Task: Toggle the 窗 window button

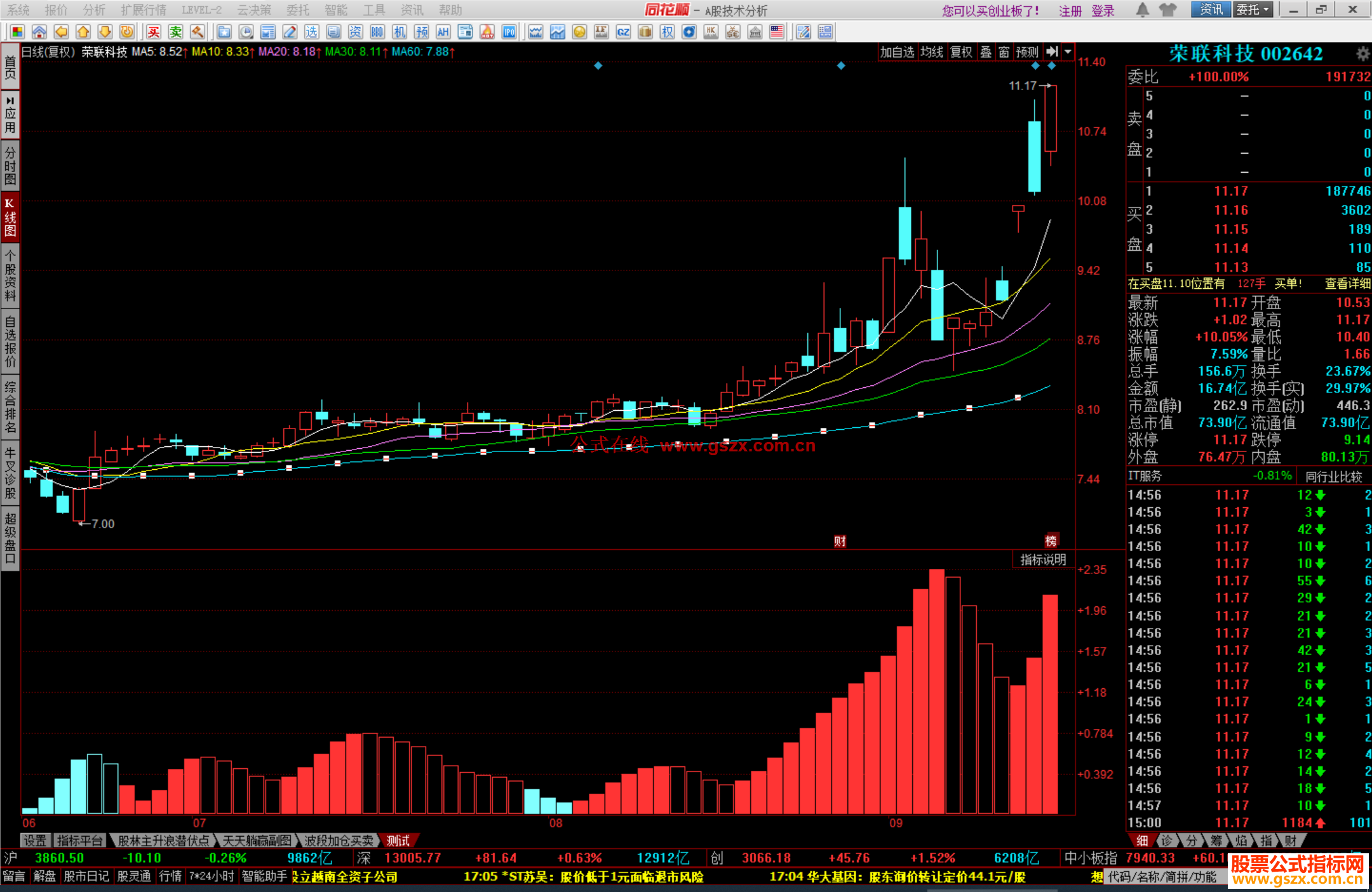Action: 1004,52
